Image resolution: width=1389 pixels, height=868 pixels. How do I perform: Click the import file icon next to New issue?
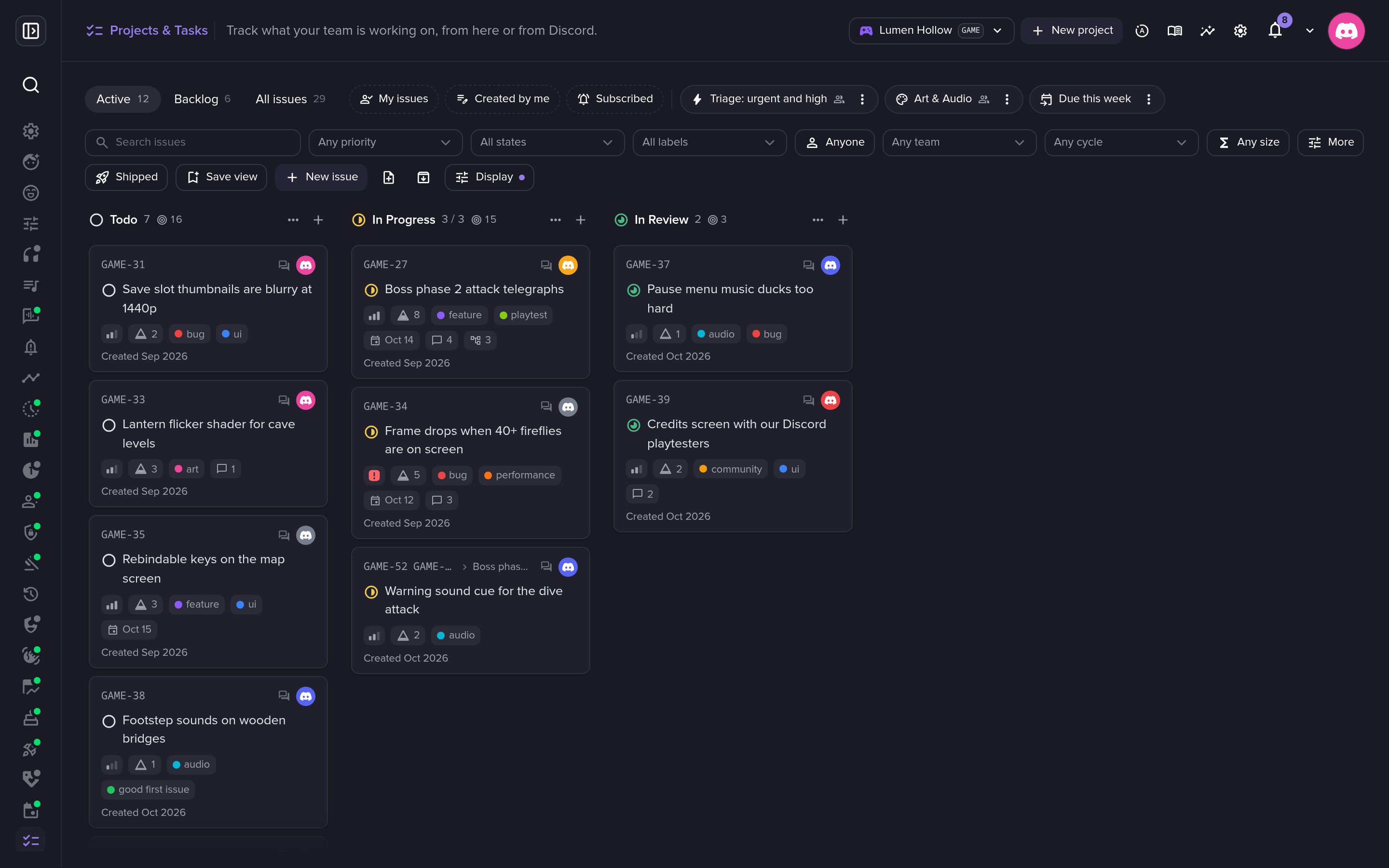[x=389, y=177]
